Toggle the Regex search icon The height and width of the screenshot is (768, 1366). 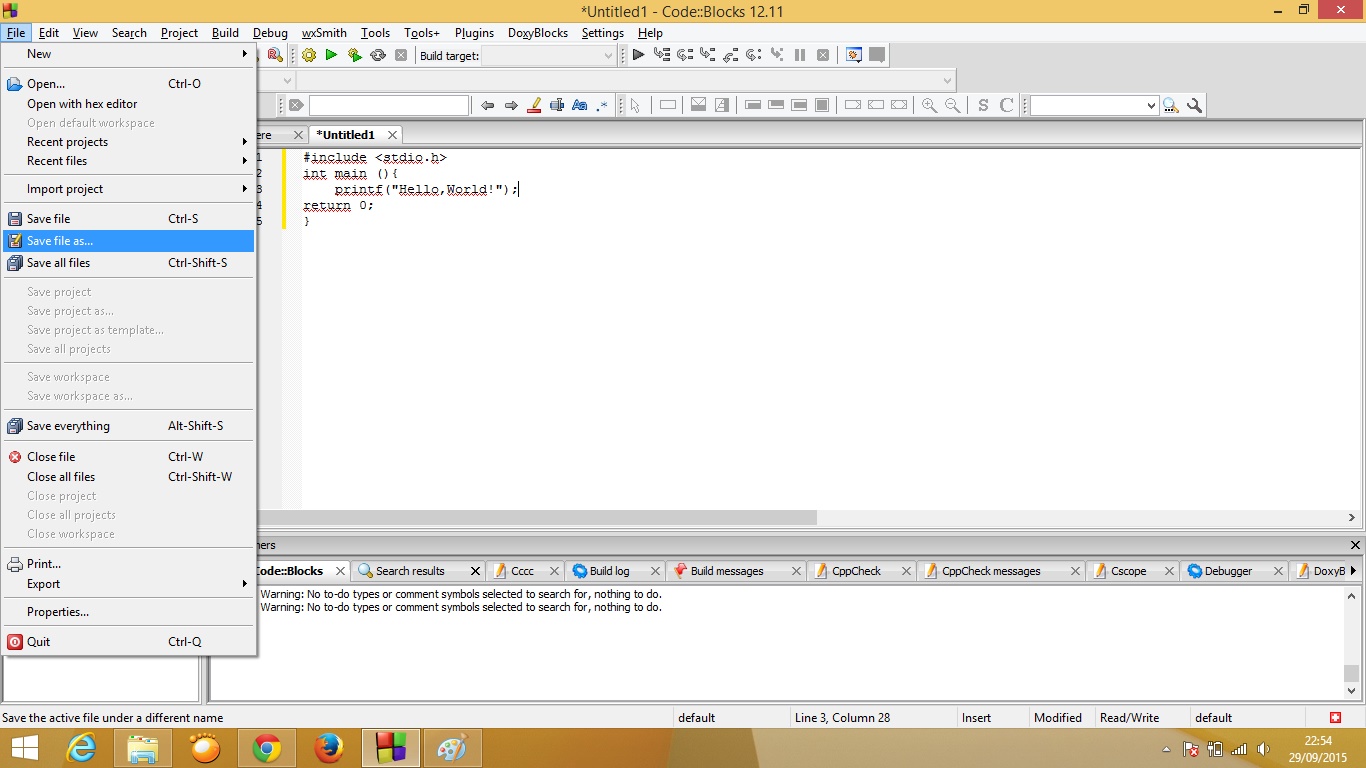coord(603,105)
